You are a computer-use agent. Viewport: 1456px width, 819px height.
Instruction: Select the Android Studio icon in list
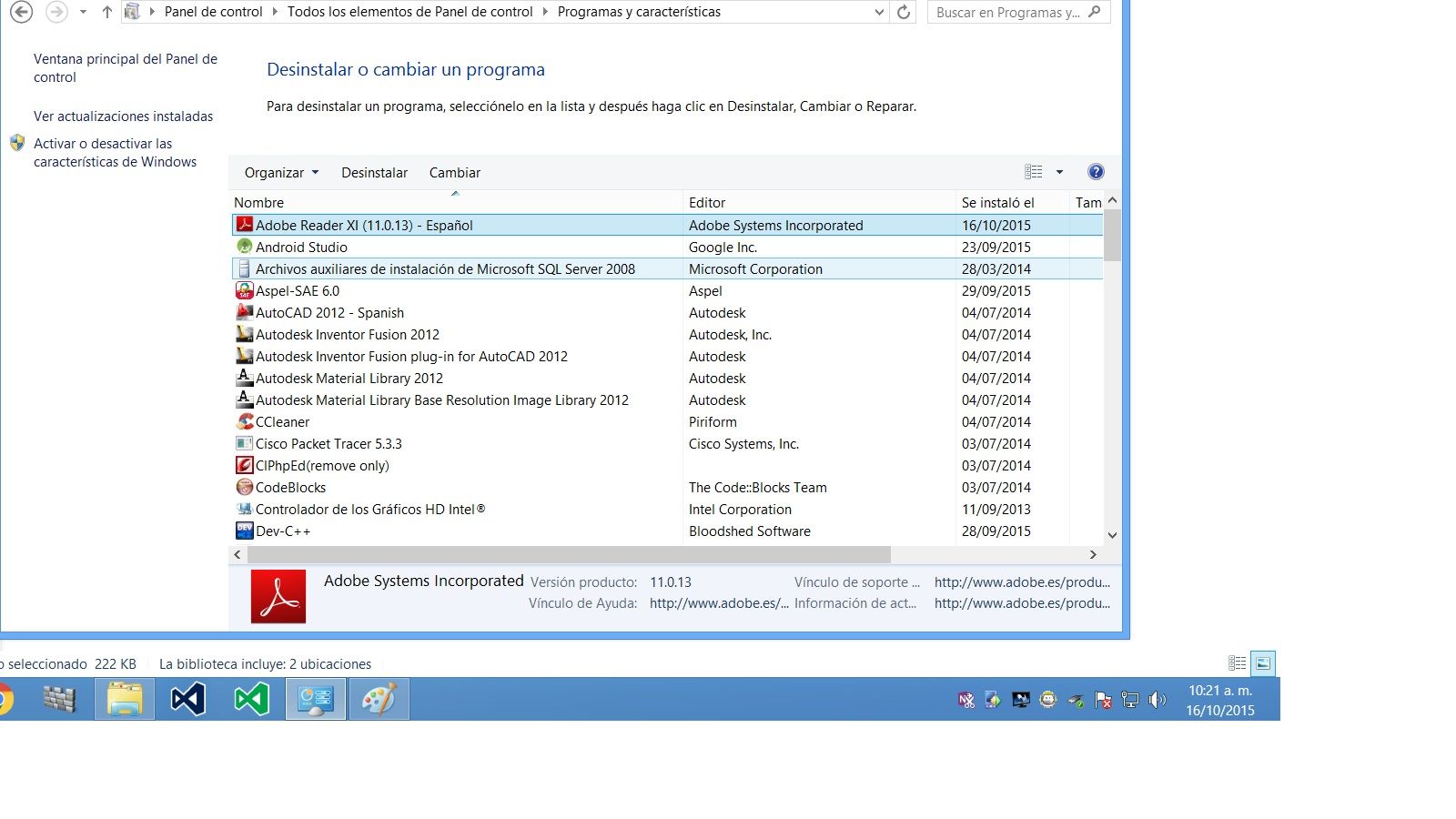pyautogui.click(x=244, y=247)
